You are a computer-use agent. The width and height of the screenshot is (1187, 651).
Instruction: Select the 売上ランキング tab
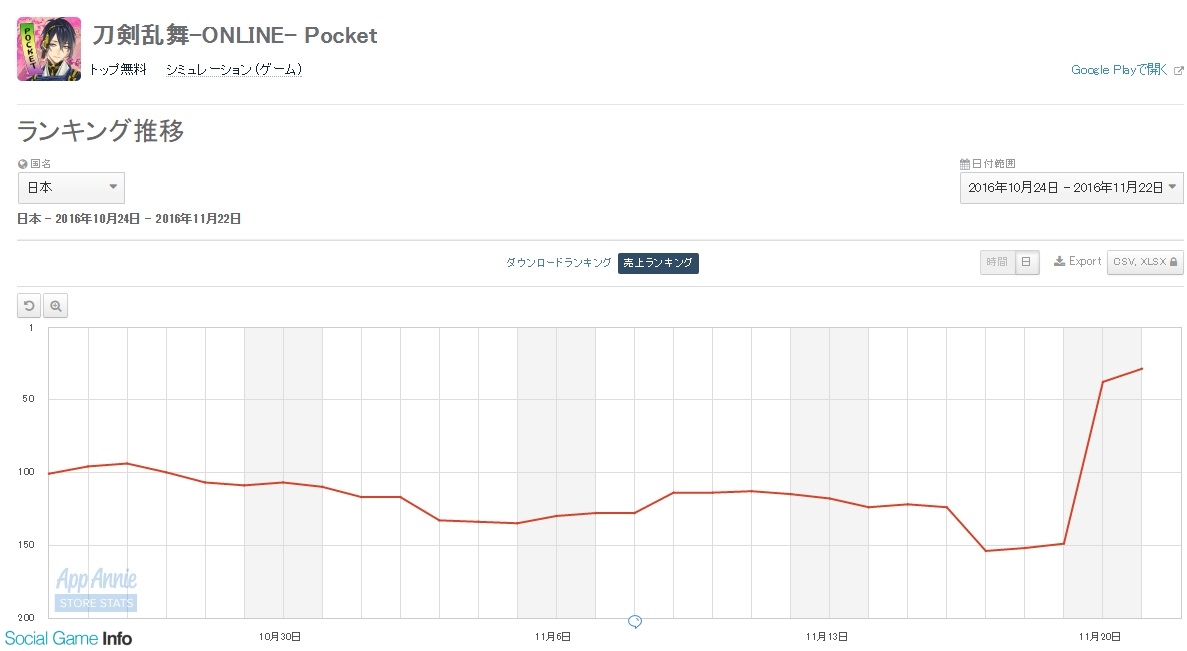[x=658, y=263]
